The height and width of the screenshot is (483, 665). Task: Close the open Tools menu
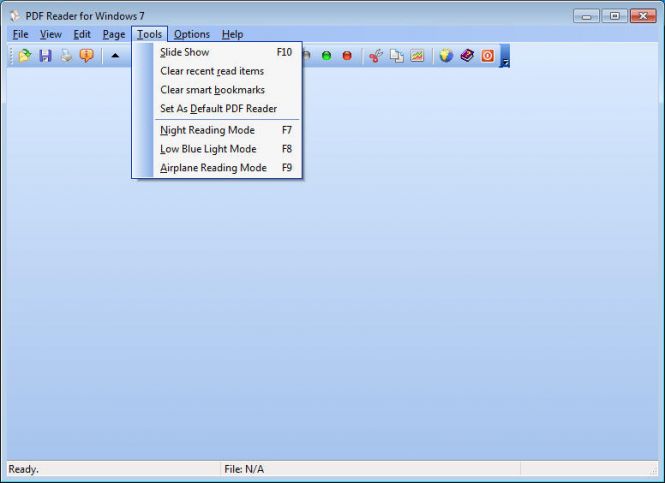149,34
